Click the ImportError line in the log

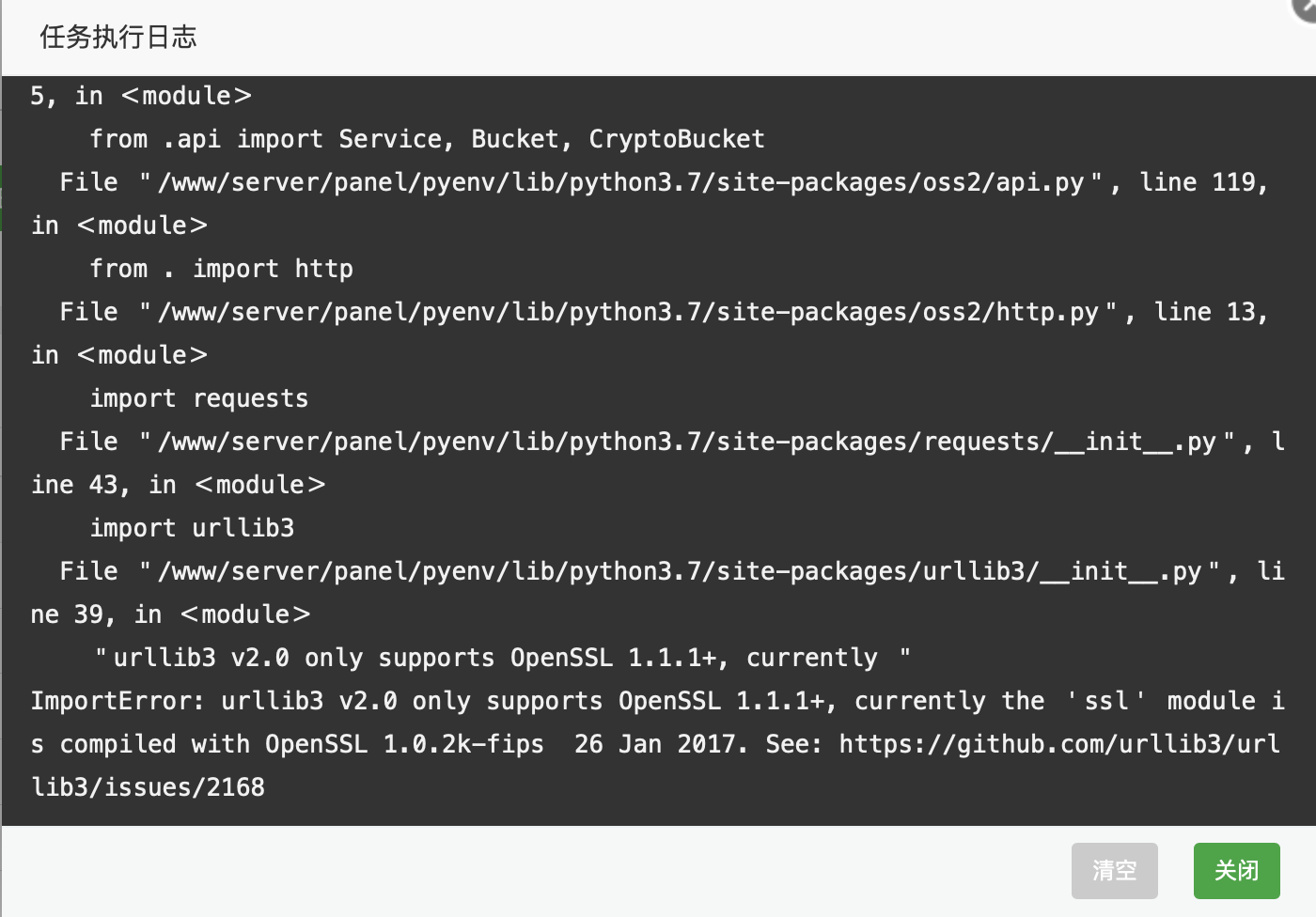click(657, 701)
